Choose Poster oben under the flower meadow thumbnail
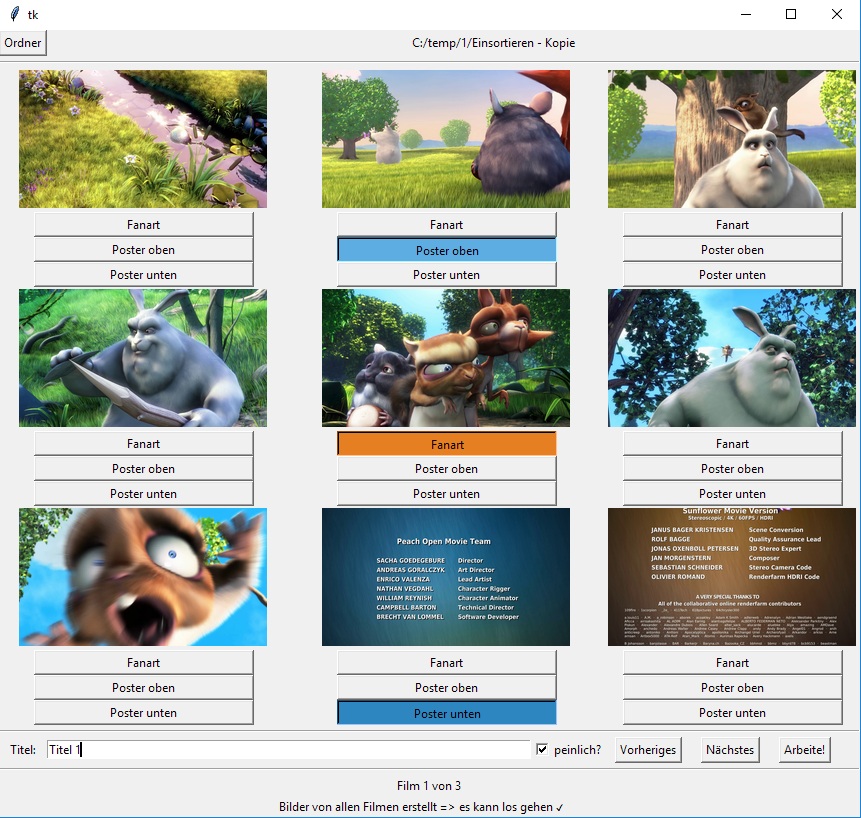 (143, 250)
